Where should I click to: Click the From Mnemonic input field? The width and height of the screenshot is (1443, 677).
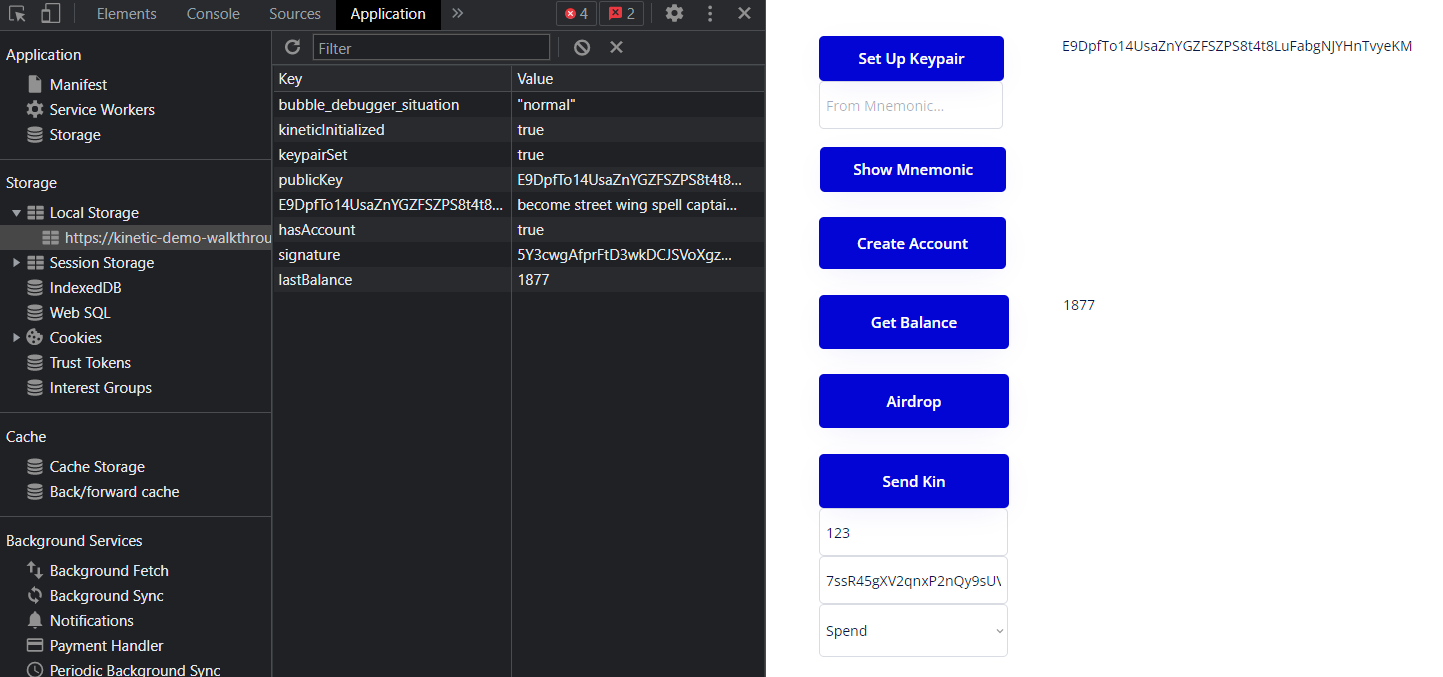[911, 105]
